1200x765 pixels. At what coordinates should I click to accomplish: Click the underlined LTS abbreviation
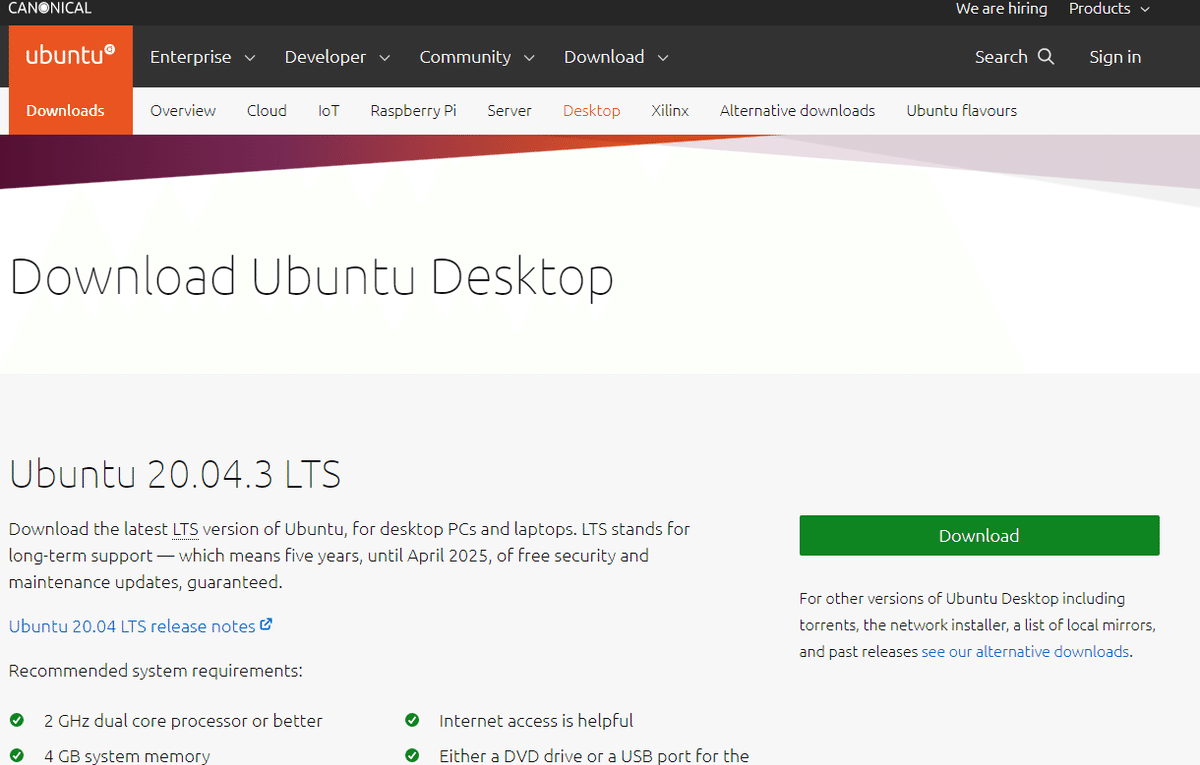point(185,528)
